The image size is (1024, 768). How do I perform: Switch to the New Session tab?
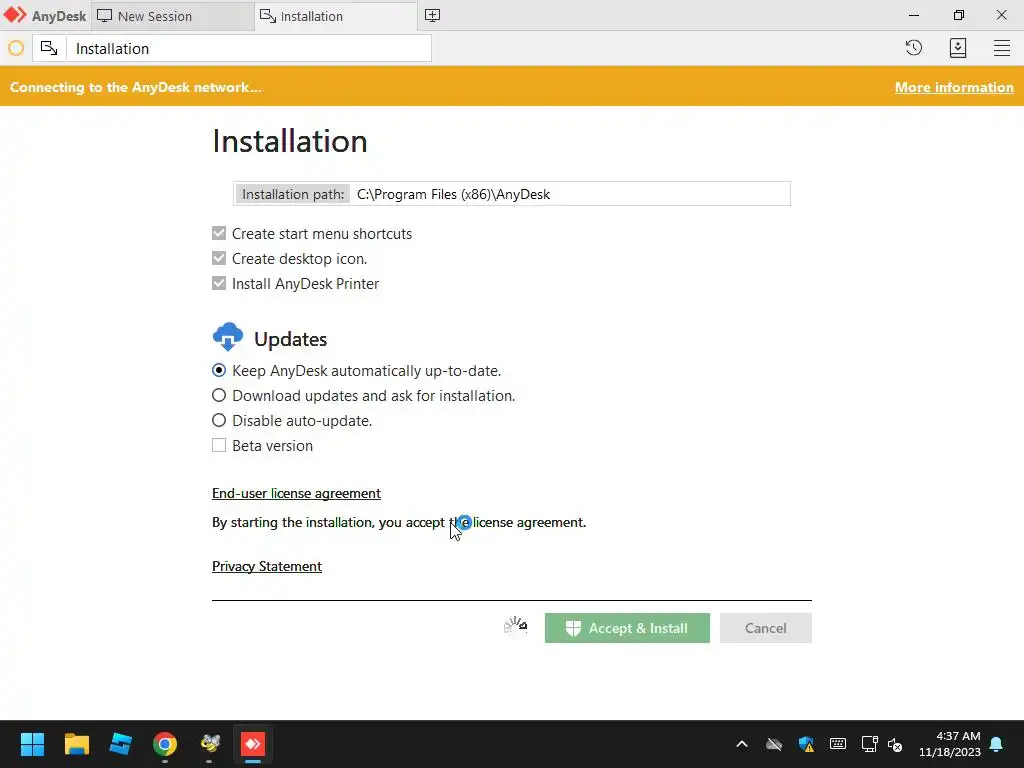pyautogui.click(x=172, y=16)
